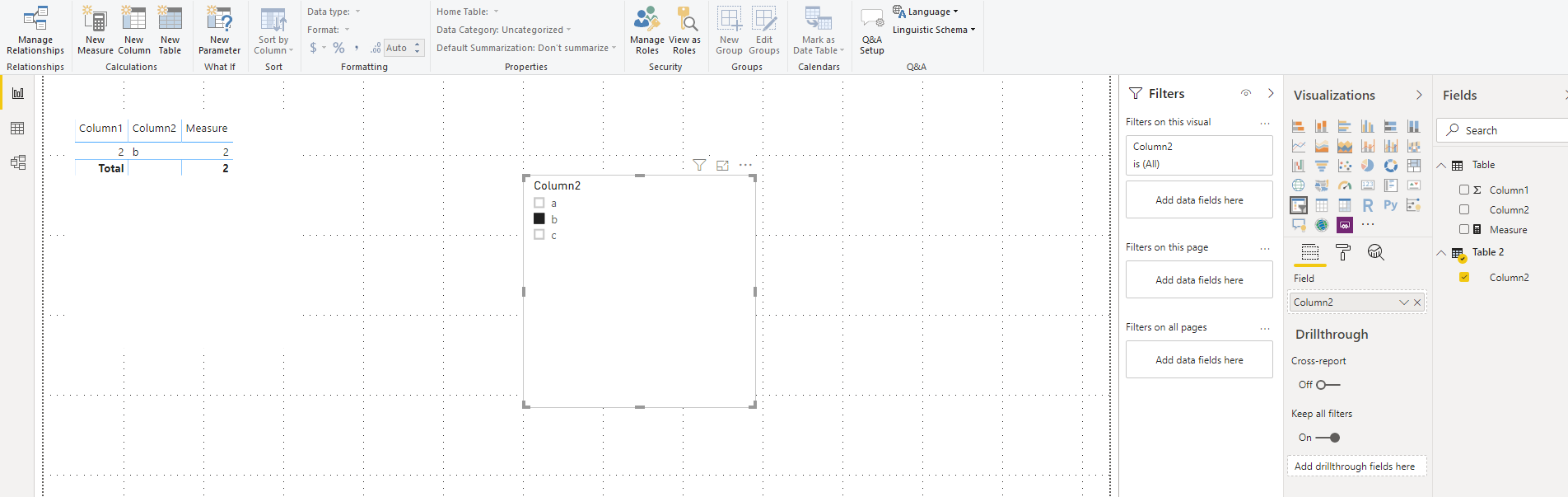This screenshot has height=497, width=1568.
Task: Remove Column2 from the Field well
Action: click(x=1417, y=302)
